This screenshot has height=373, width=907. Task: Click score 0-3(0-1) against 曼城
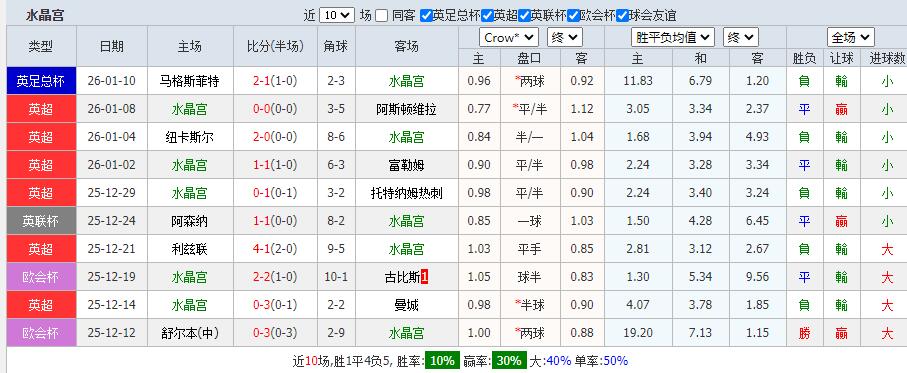pyautogui.click(x=275, y=305)
